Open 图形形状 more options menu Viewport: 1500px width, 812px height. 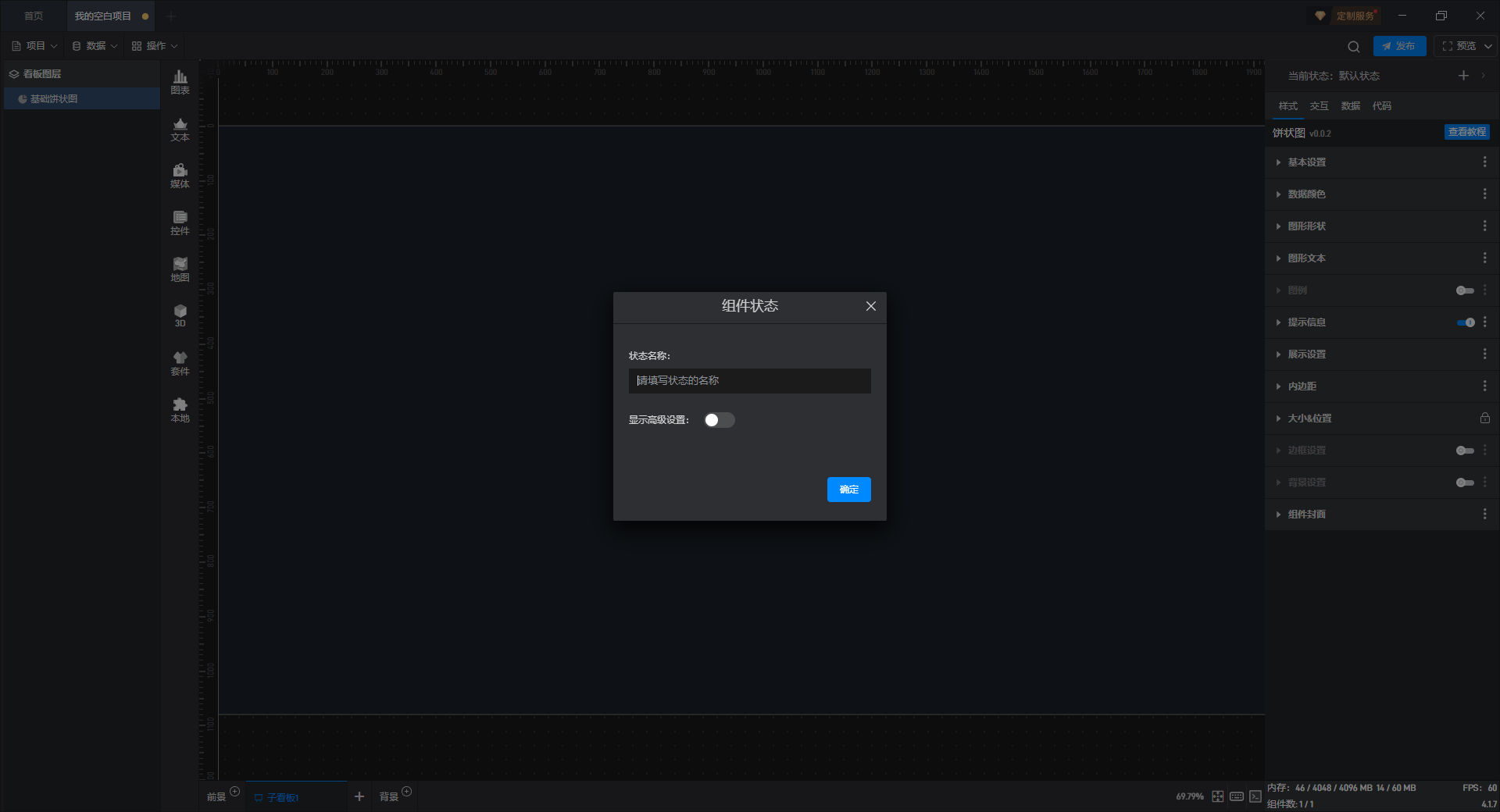click(x=1484, y=226)
